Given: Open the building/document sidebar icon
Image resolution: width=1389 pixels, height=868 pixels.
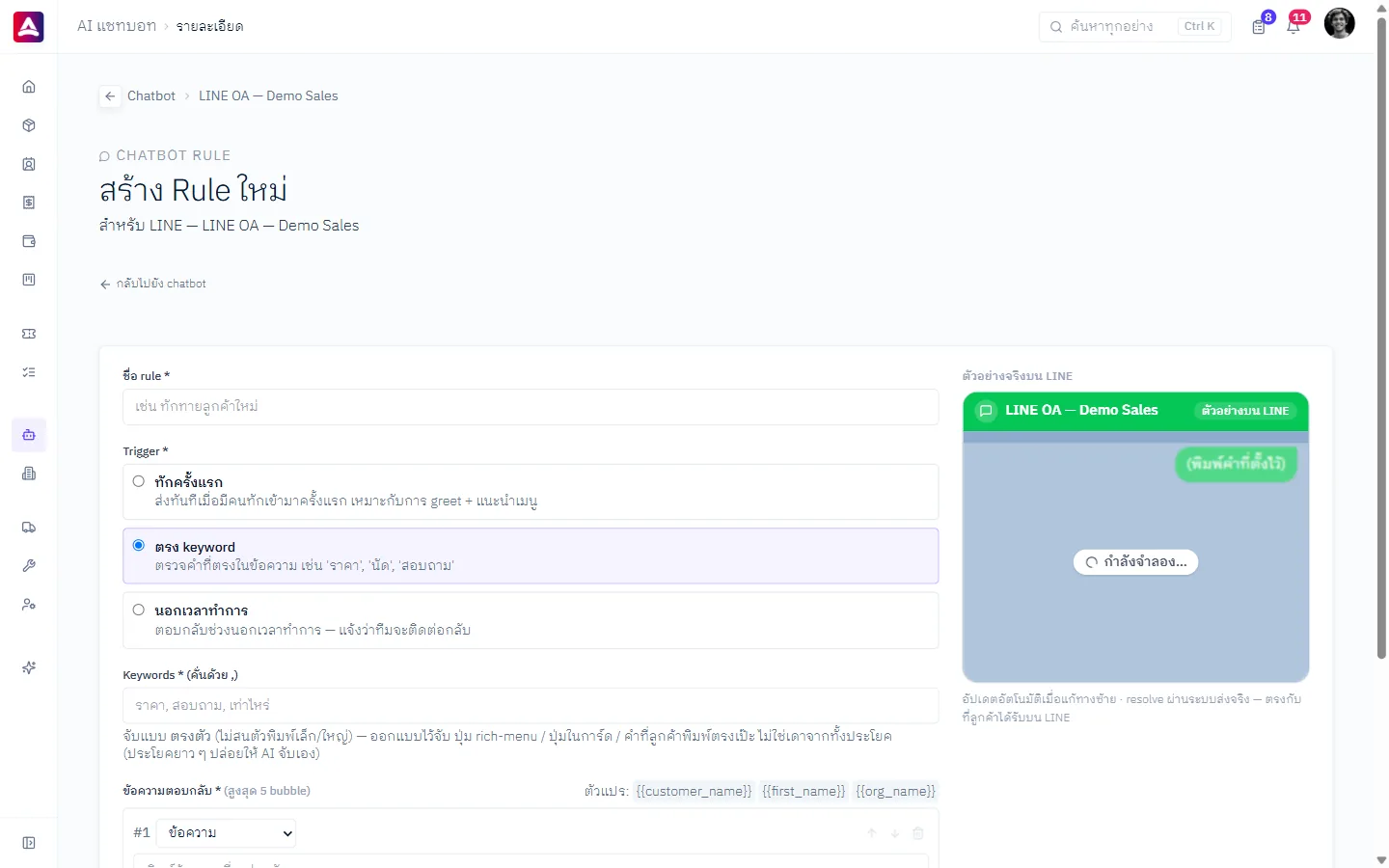Looking at the screenshot, I should pyautogui.click(x=29, y=474).
